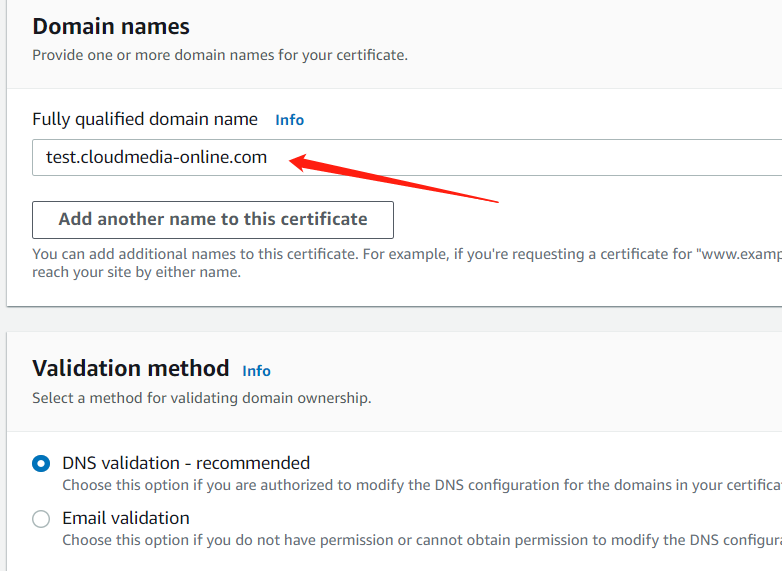Click the 'Email validation' label text
782x571 pixels.
tap(126, 518)
